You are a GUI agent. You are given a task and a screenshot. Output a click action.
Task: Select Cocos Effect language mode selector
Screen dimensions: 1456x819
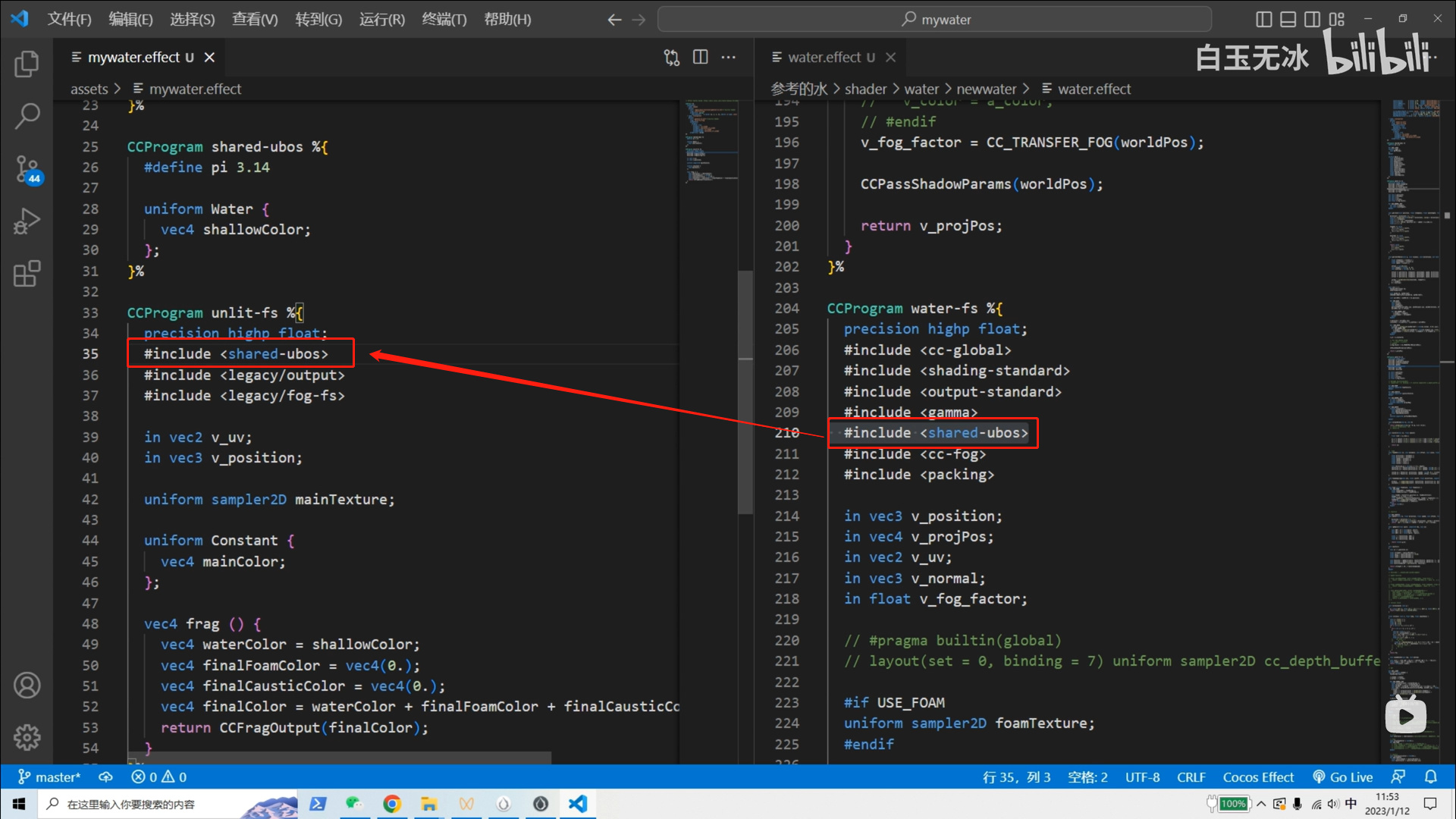[1258, 777]
